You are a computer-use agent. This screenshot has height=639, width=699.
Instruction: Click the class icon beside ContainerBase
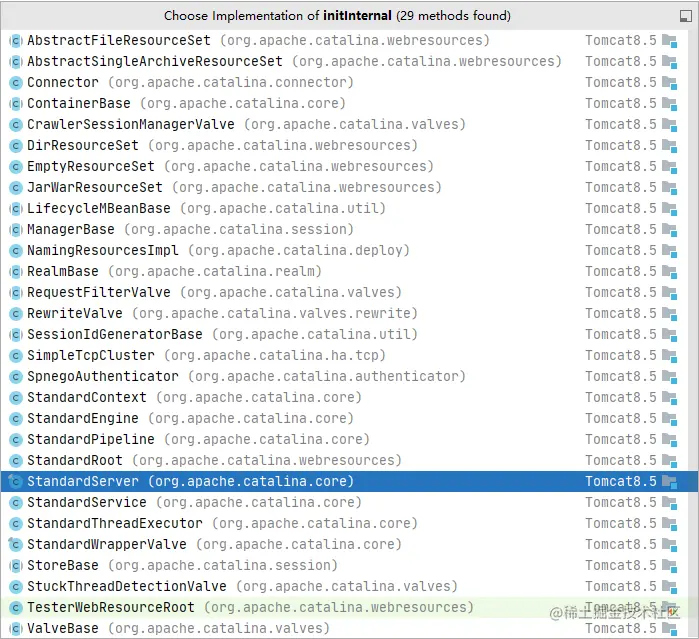[x=16, y=104]
